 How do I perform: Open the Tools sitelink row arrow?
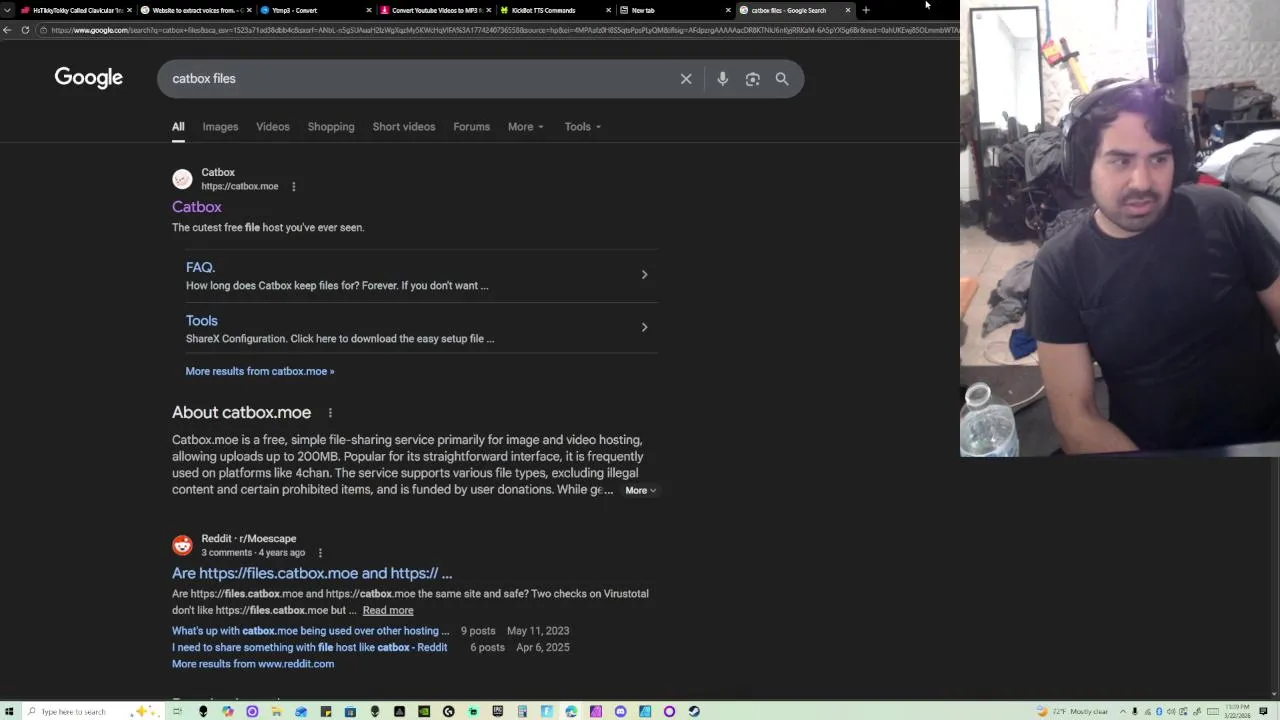coord(644,328)
